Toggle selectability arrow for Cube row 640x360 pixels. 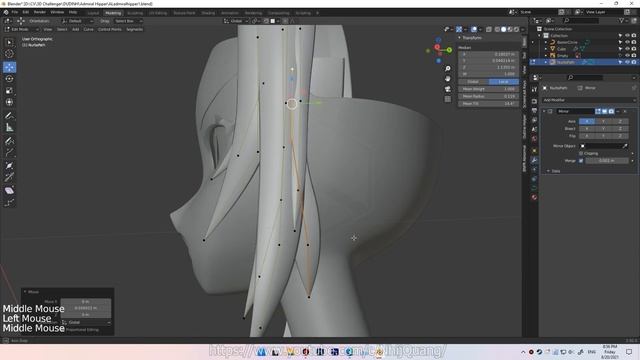point(620,49)
